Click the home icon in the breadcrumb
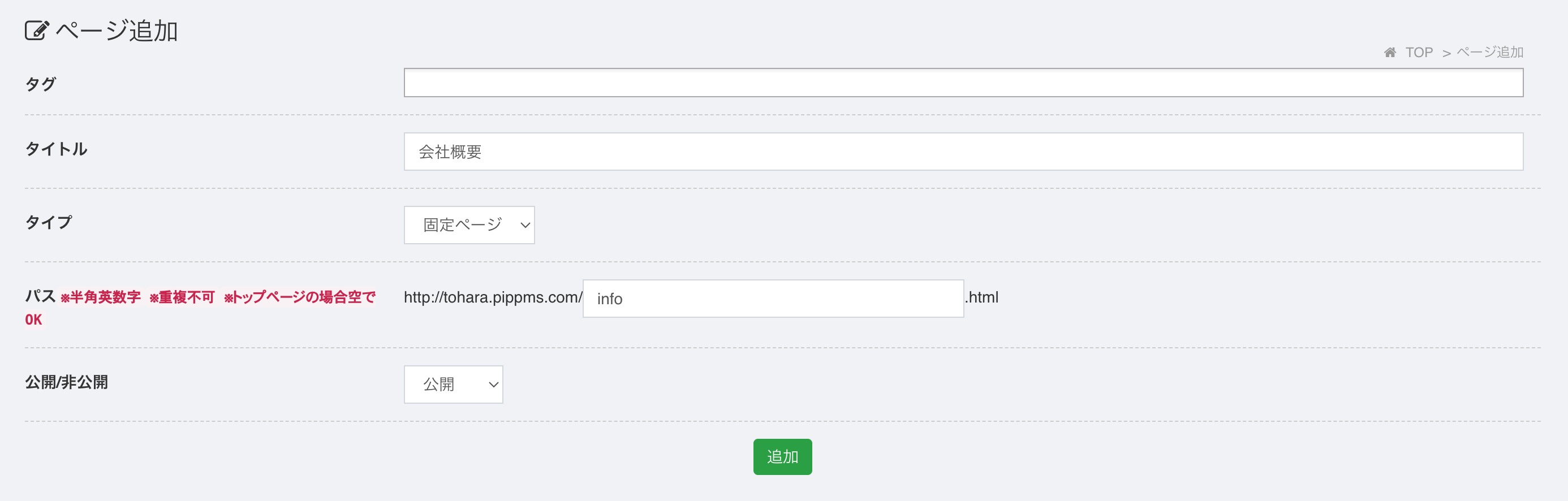This screenshot has height=501, width=1568. [1390, 53]
